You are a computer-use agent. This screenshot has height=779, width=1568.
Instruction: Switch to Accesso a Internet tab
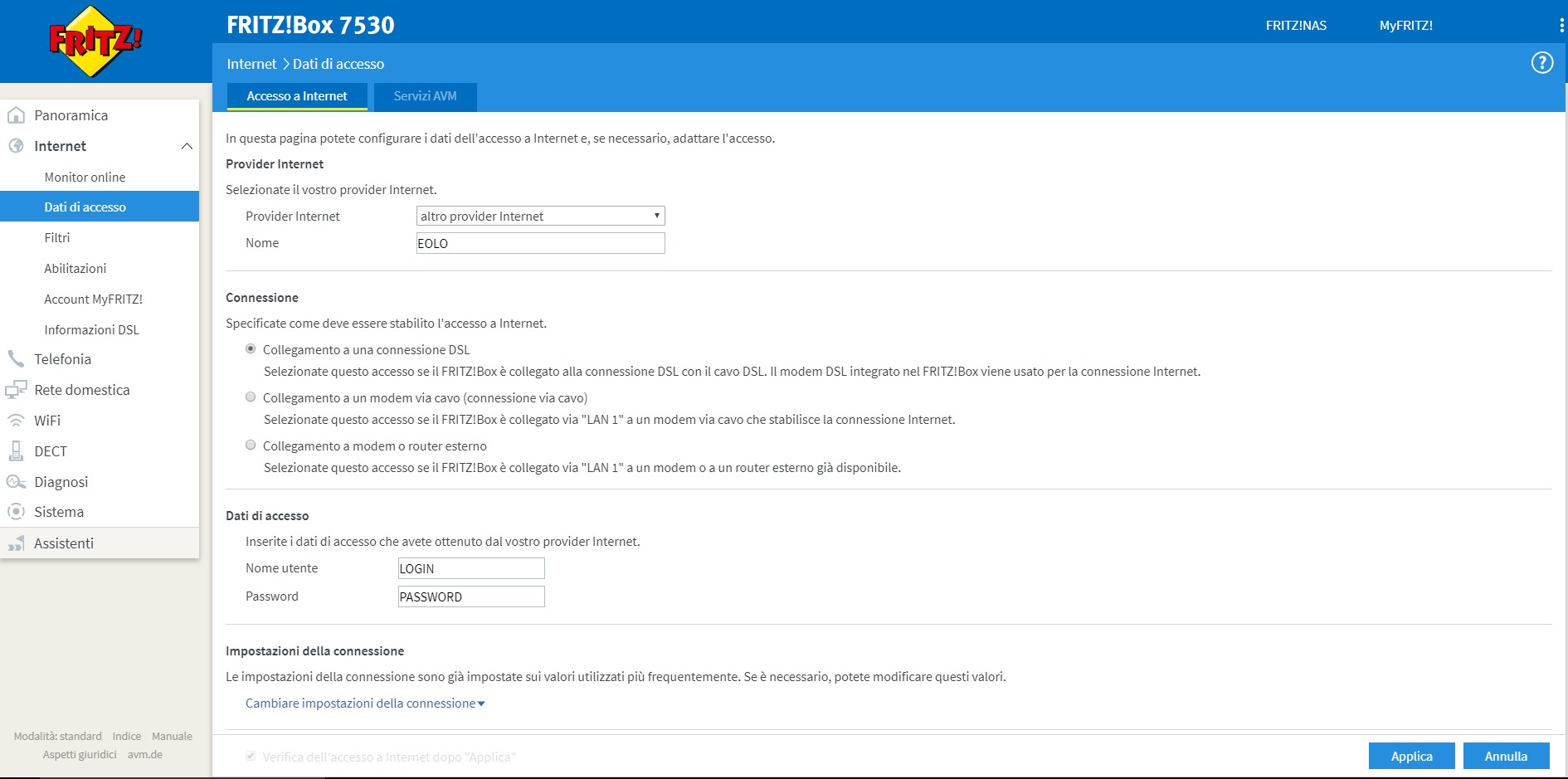point(297,96)
